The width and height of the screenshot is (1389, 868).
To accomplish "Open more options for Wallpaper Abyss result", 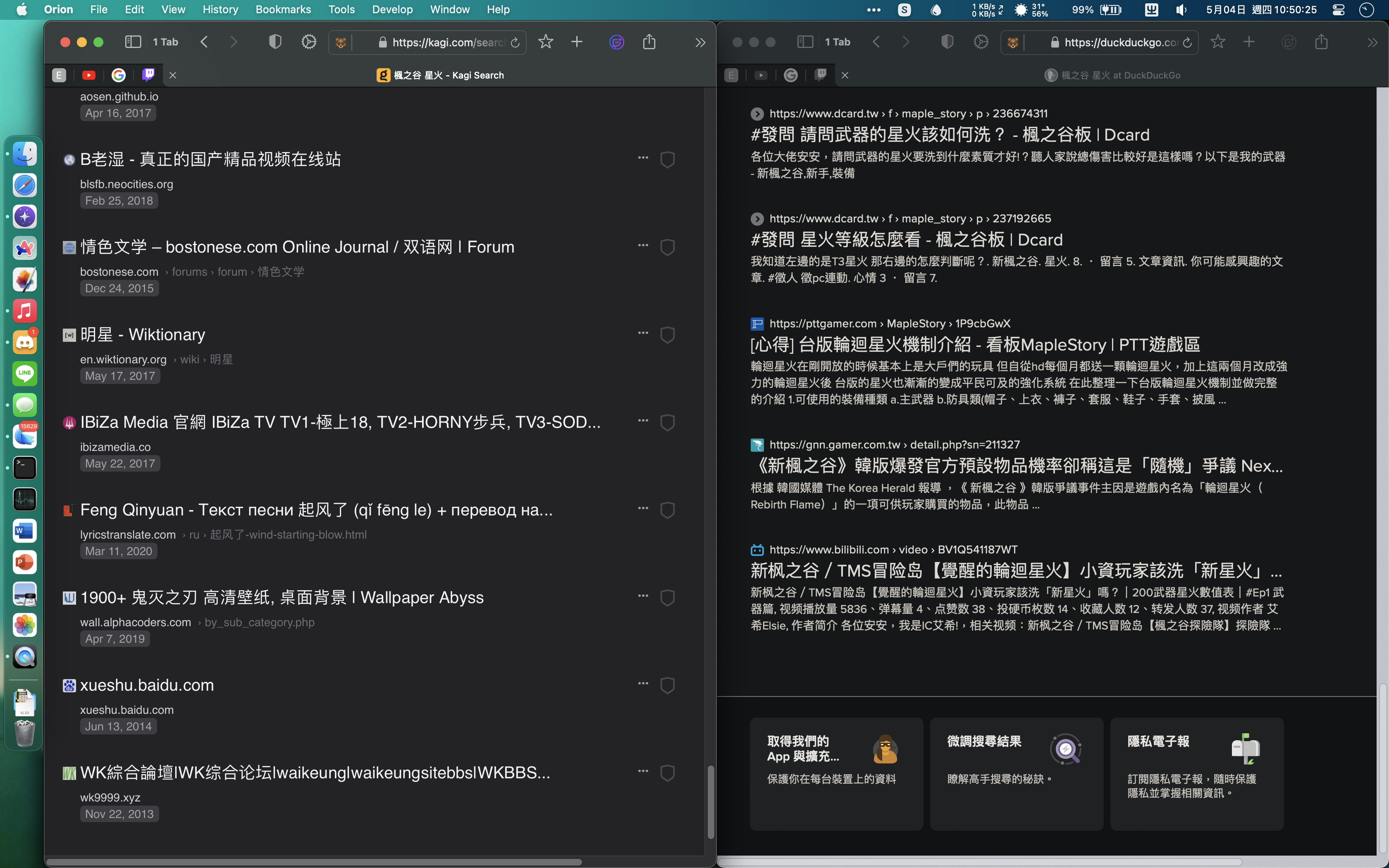I will point(643,596).
